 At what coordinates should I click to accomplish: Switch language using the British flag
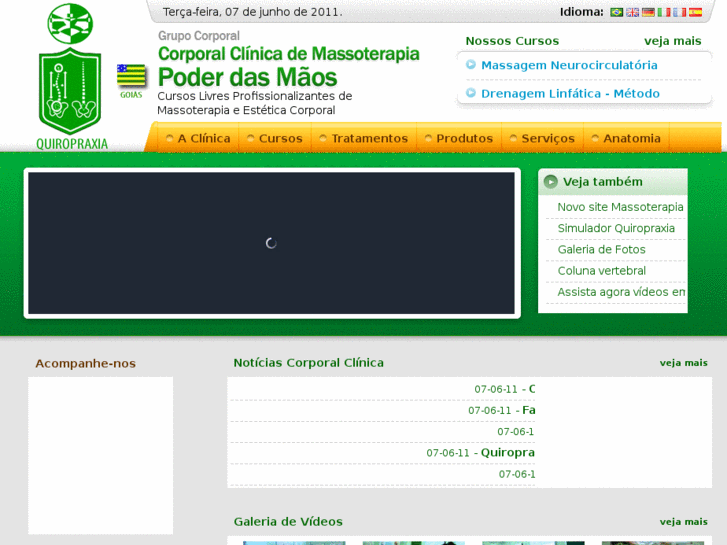pyautogui.click(x=632, y=12)
